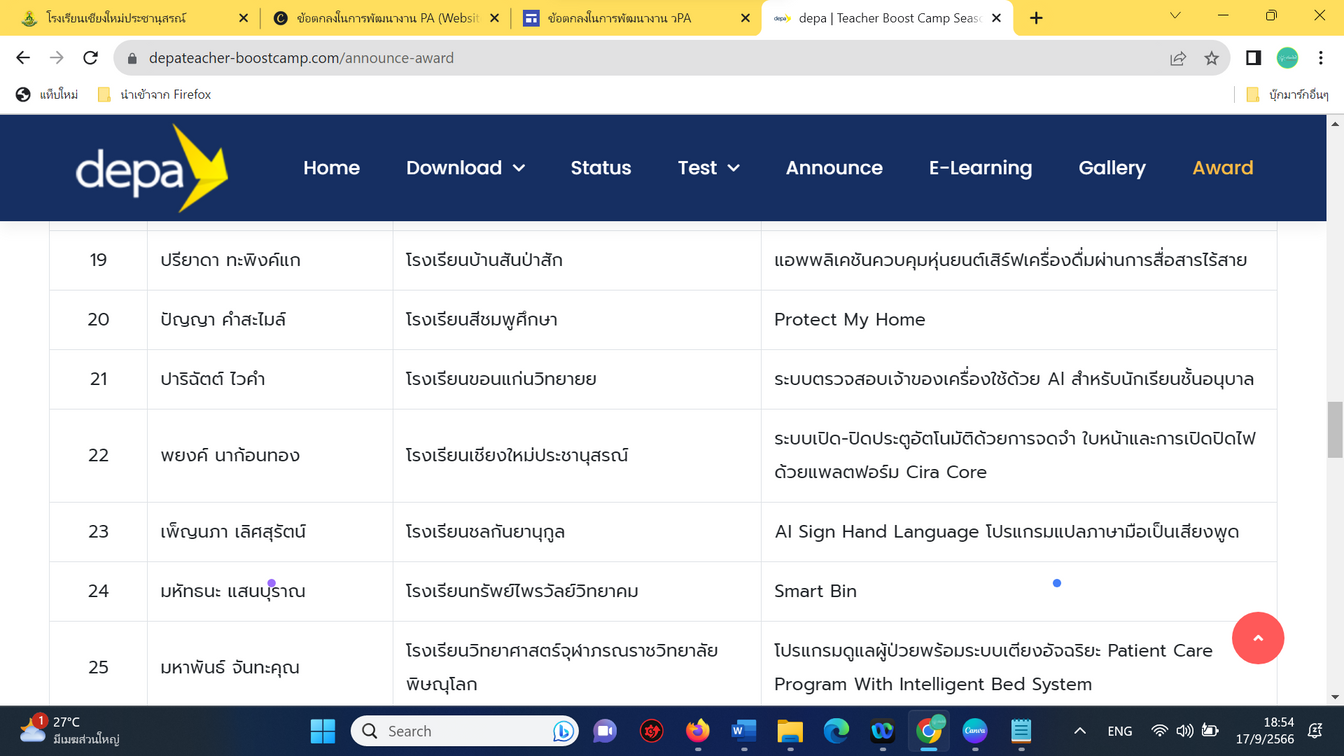The image size is (1344, 756).
Task: Click the red scroll-to-top arrow button
Action: point(1258,638)
